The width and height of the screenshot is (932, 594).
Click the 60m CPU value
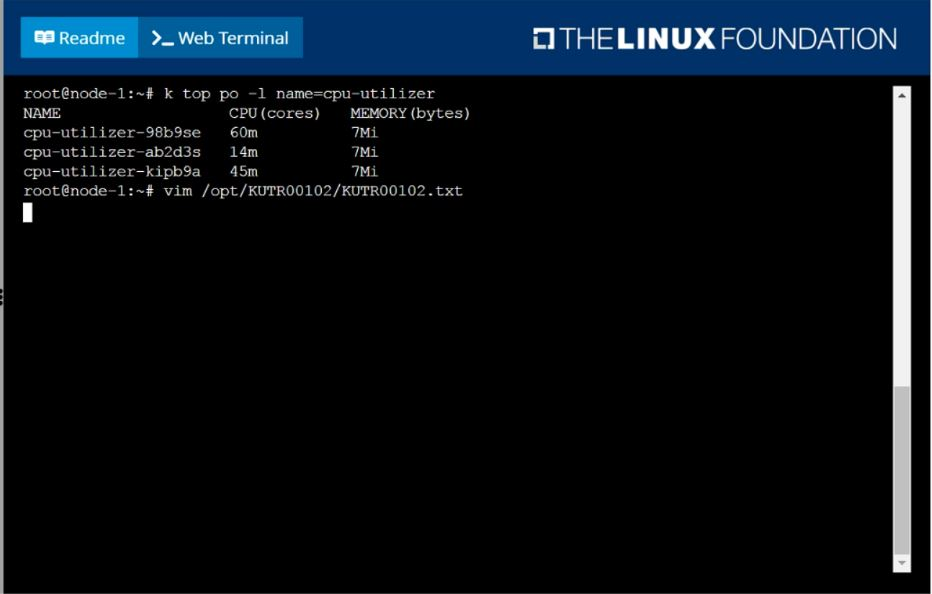(x=243, y=133)
